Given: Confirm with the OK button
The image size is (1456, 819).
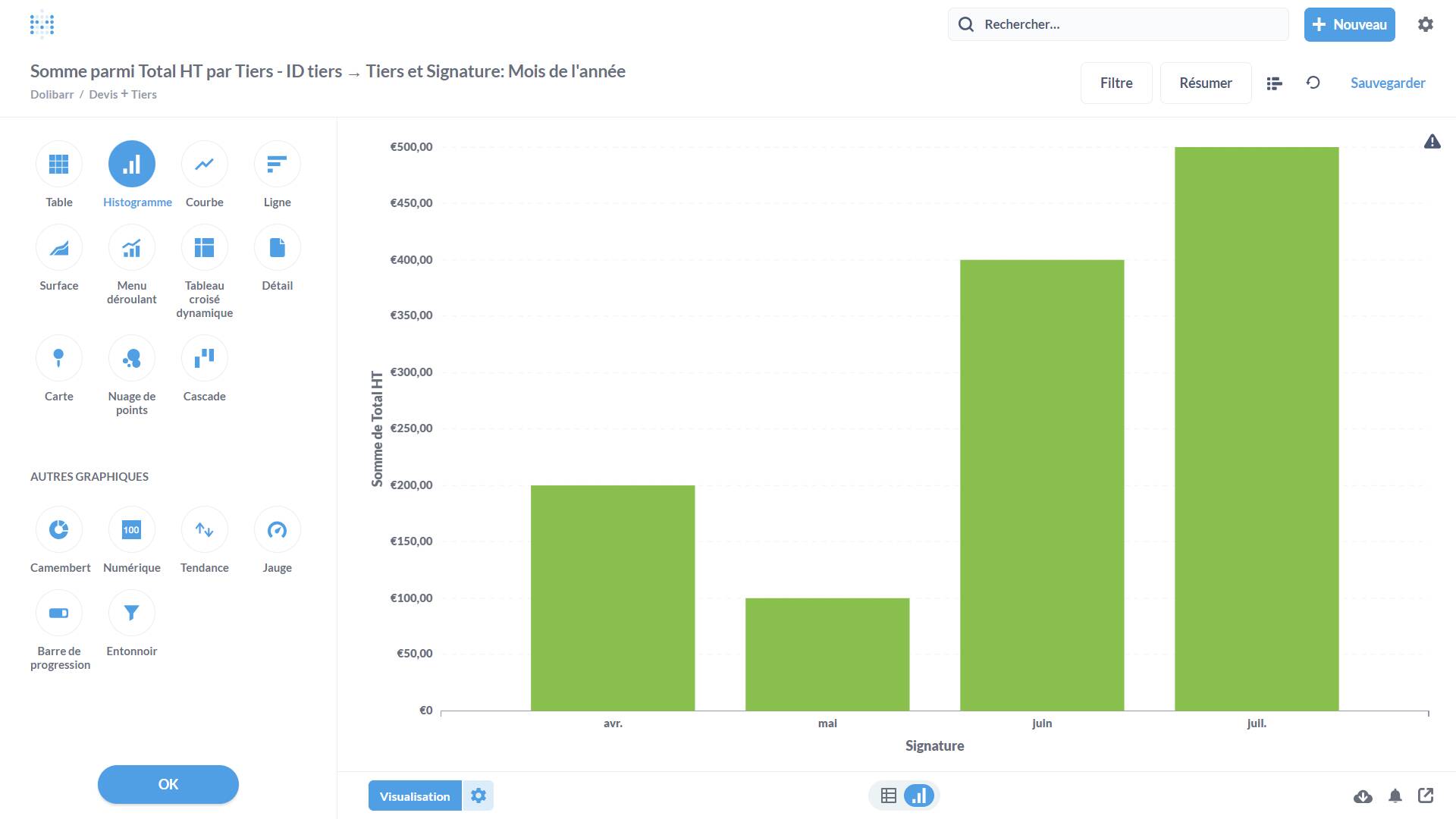Looking at the screenshot, I should click(168, 784).
